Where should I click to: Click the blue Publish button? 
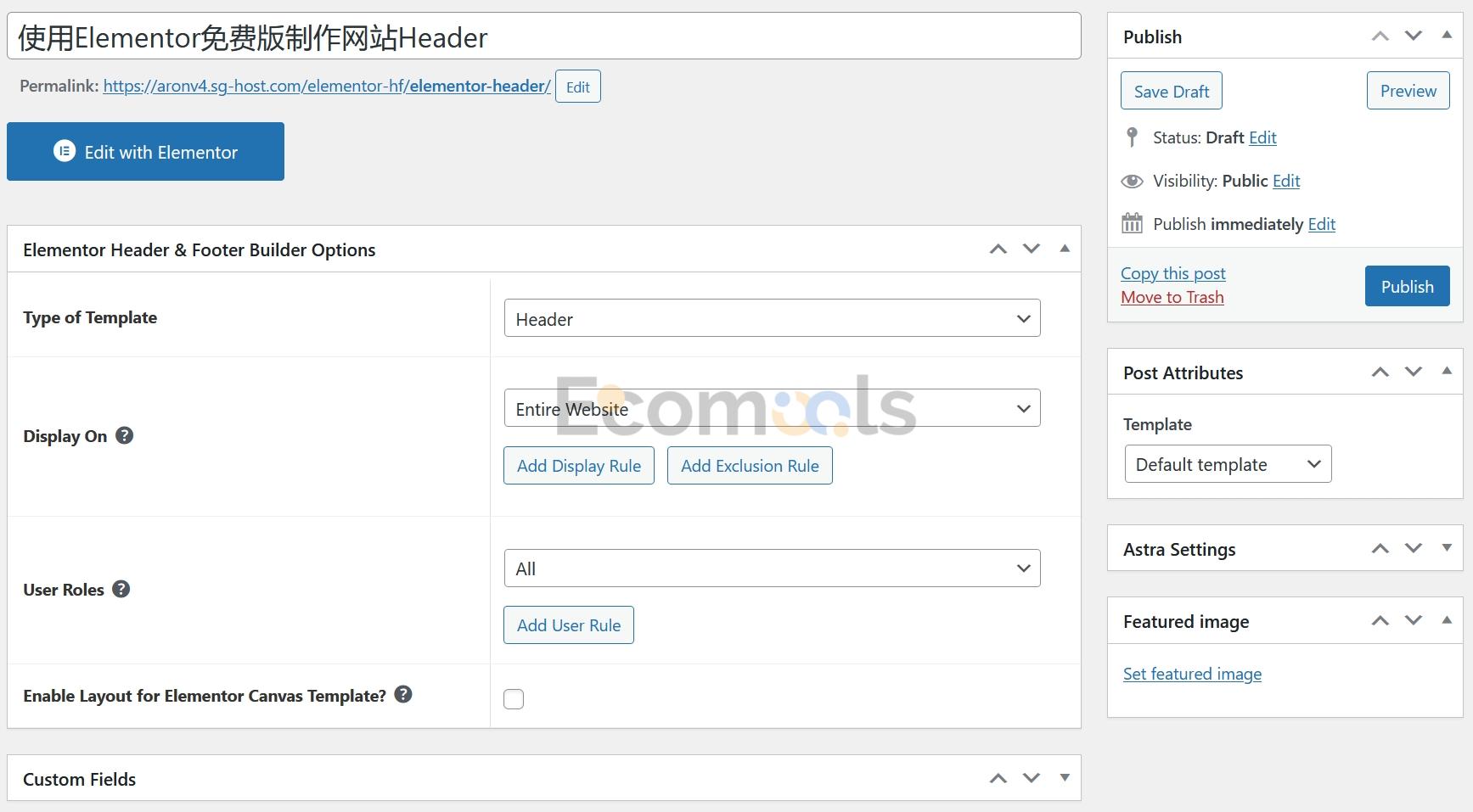pyautogui.click(x=1408, y=286)
